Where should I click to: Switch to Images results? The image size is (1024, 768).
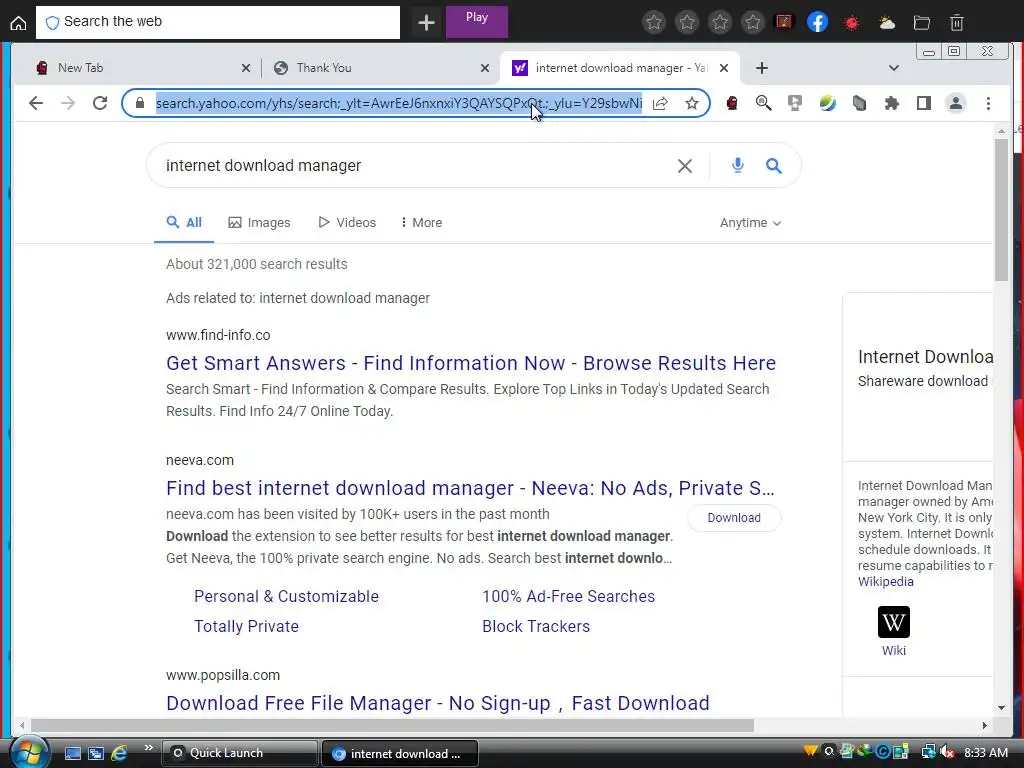pyautogui.click(x=259, y=223)
